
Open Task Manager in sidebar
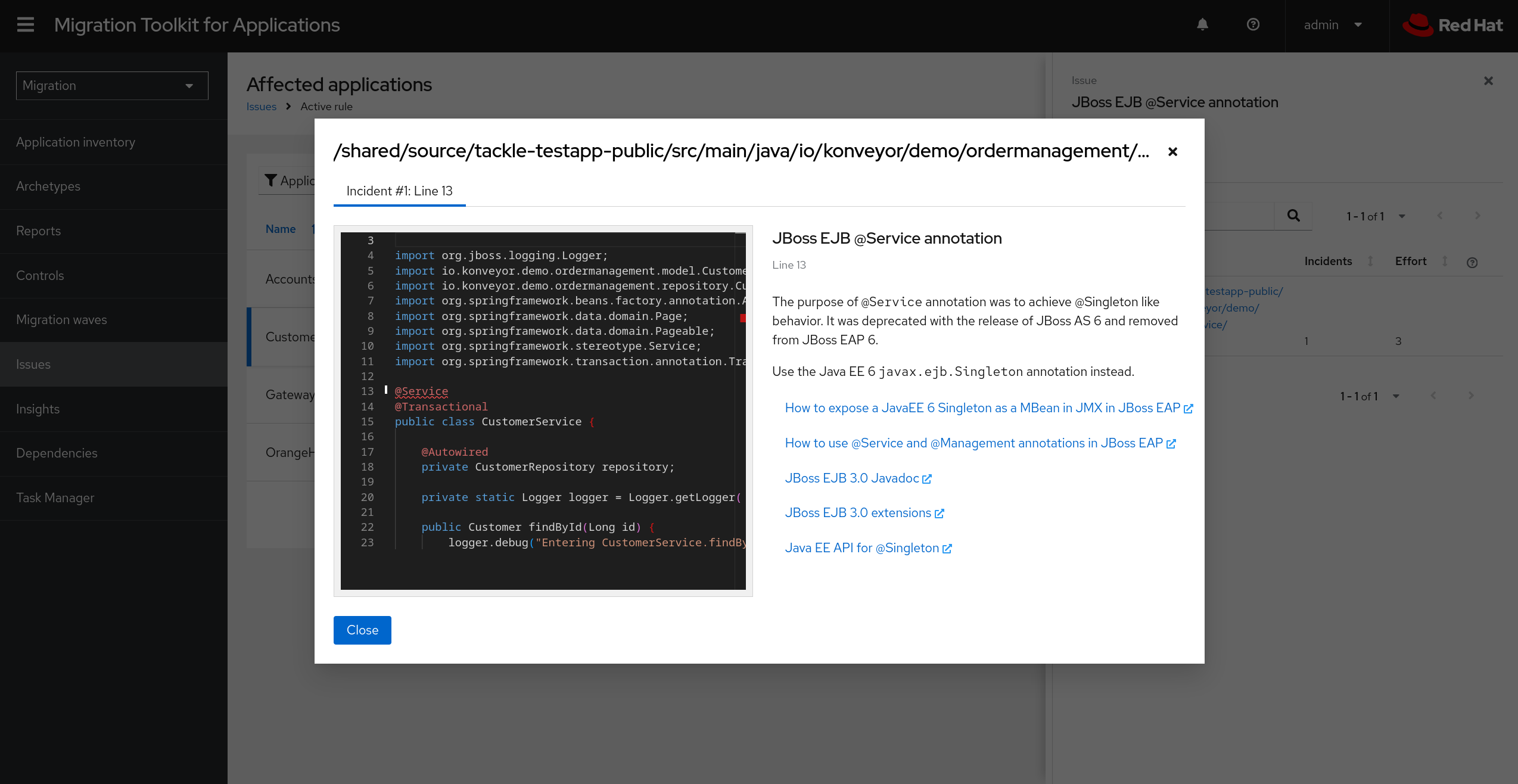(55, 498)
